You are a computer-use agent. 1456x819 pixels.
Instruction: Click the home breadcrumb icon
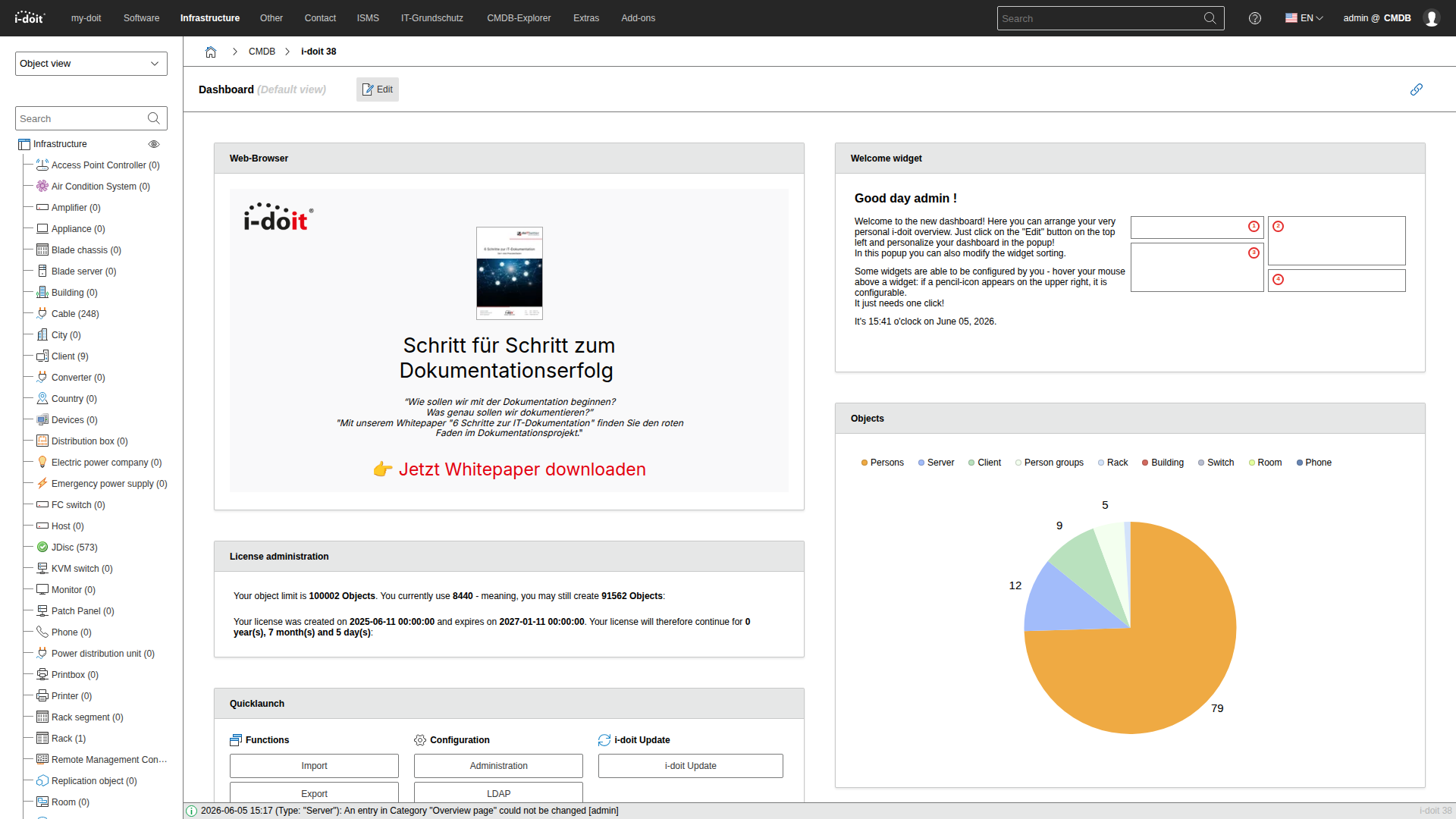coord(211,52)
